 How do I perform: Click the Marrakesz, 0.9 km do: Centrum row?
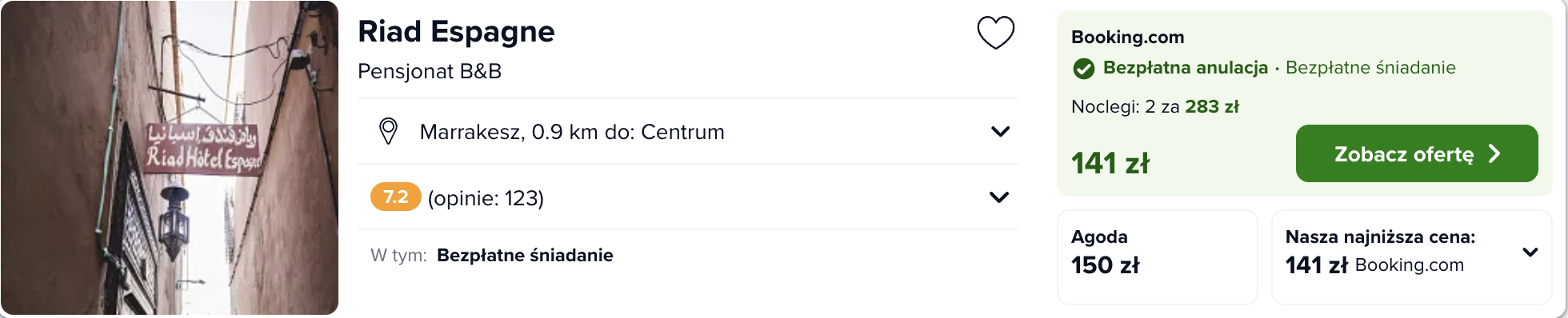(688, 131)
